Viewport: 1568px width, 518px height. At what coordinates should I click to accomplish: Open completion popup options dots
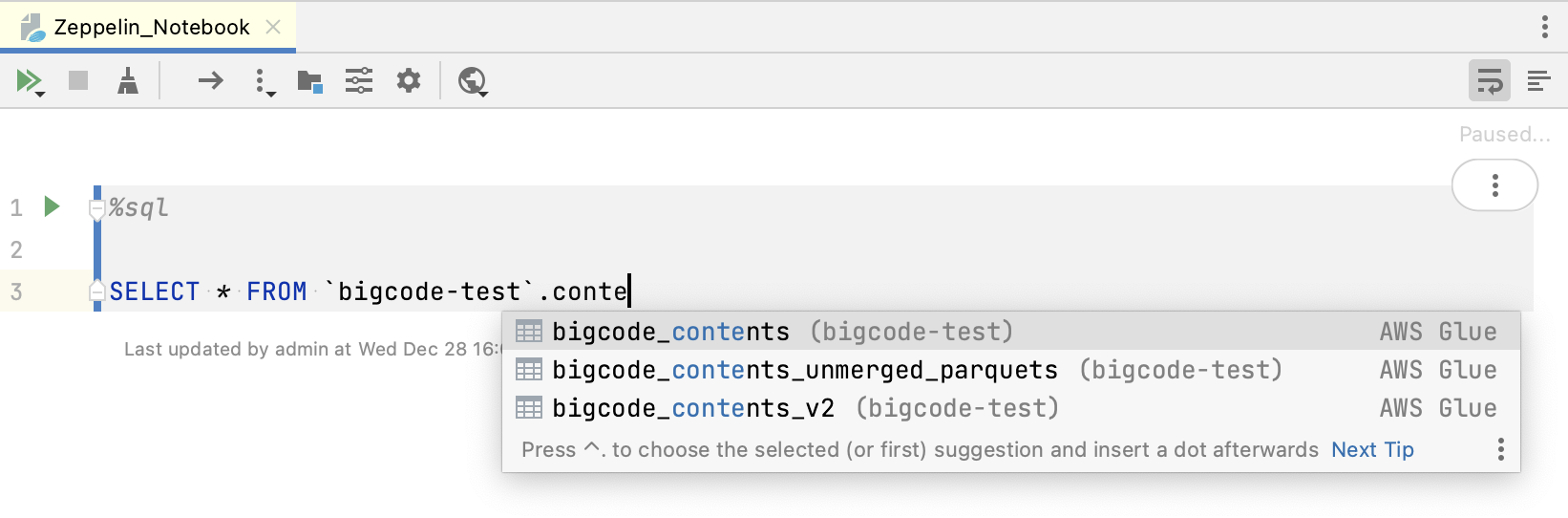click(x=1501, y=449)
